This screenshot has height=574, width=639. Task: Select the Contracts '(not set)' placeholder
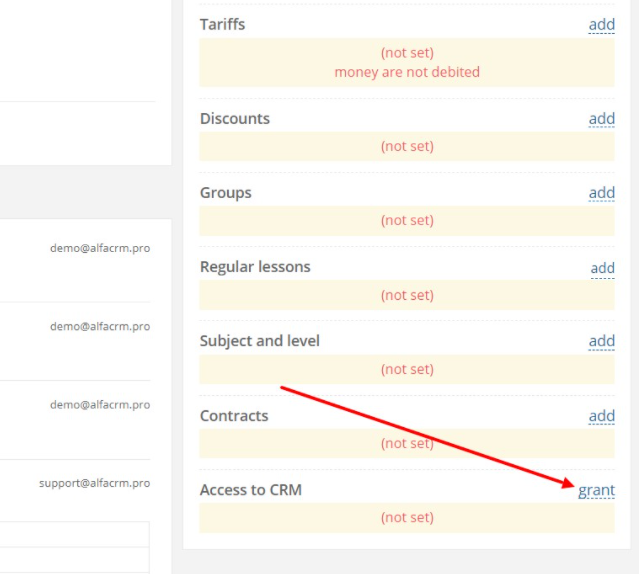tap(407, 443)
